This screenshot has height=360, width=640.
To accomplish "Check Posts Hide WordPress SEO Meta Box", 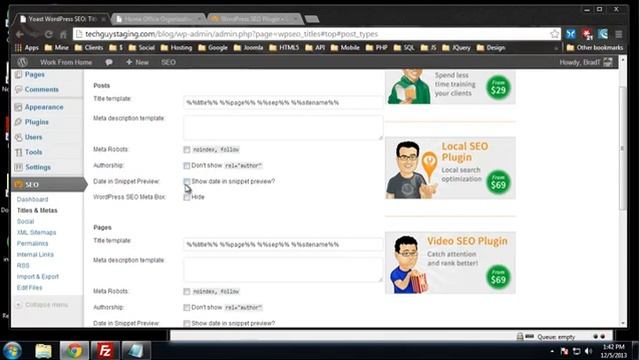I will pos(187,197).
